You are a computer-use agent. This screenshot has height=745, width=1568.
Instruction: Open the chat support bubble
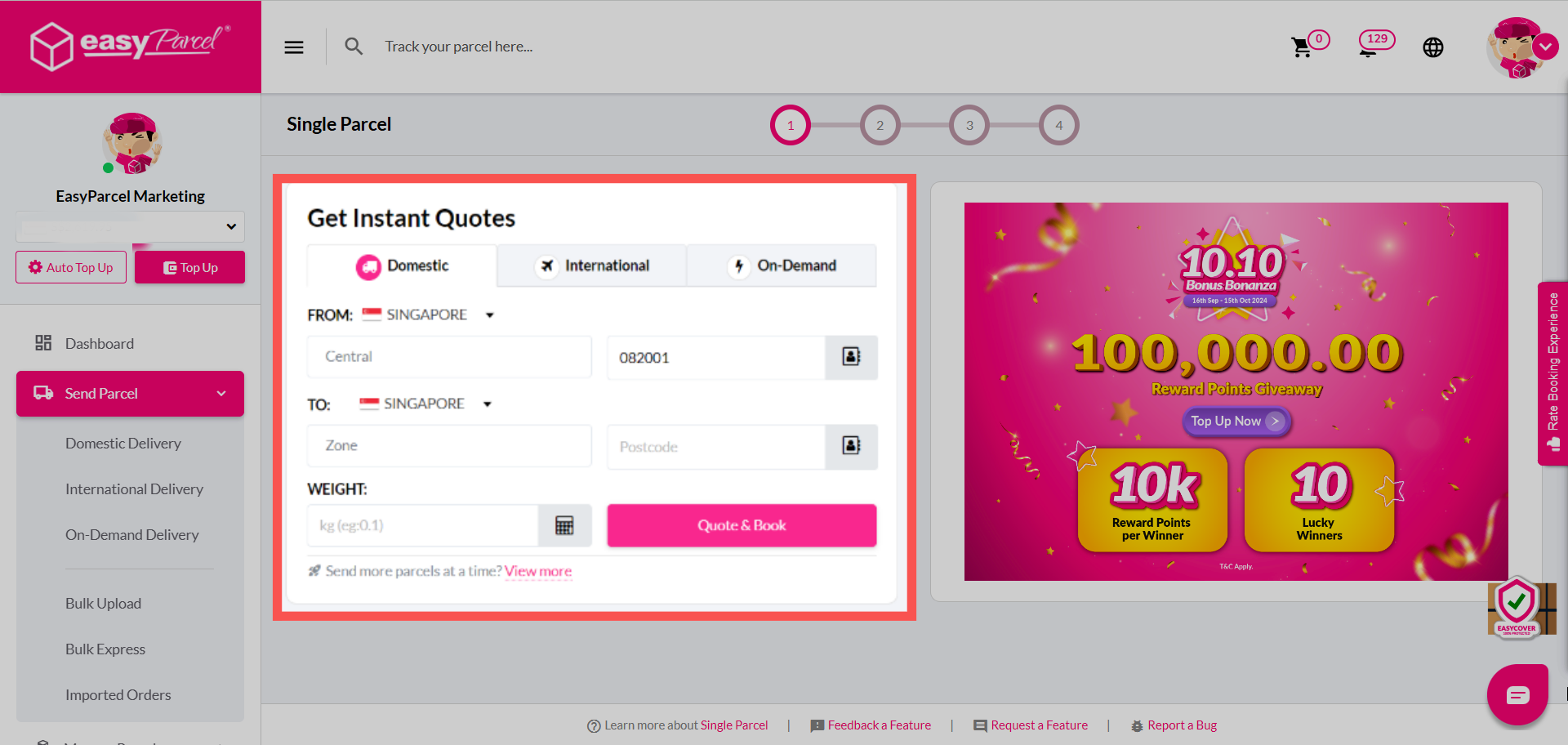pyautogui.click(x=1517, y=695)
